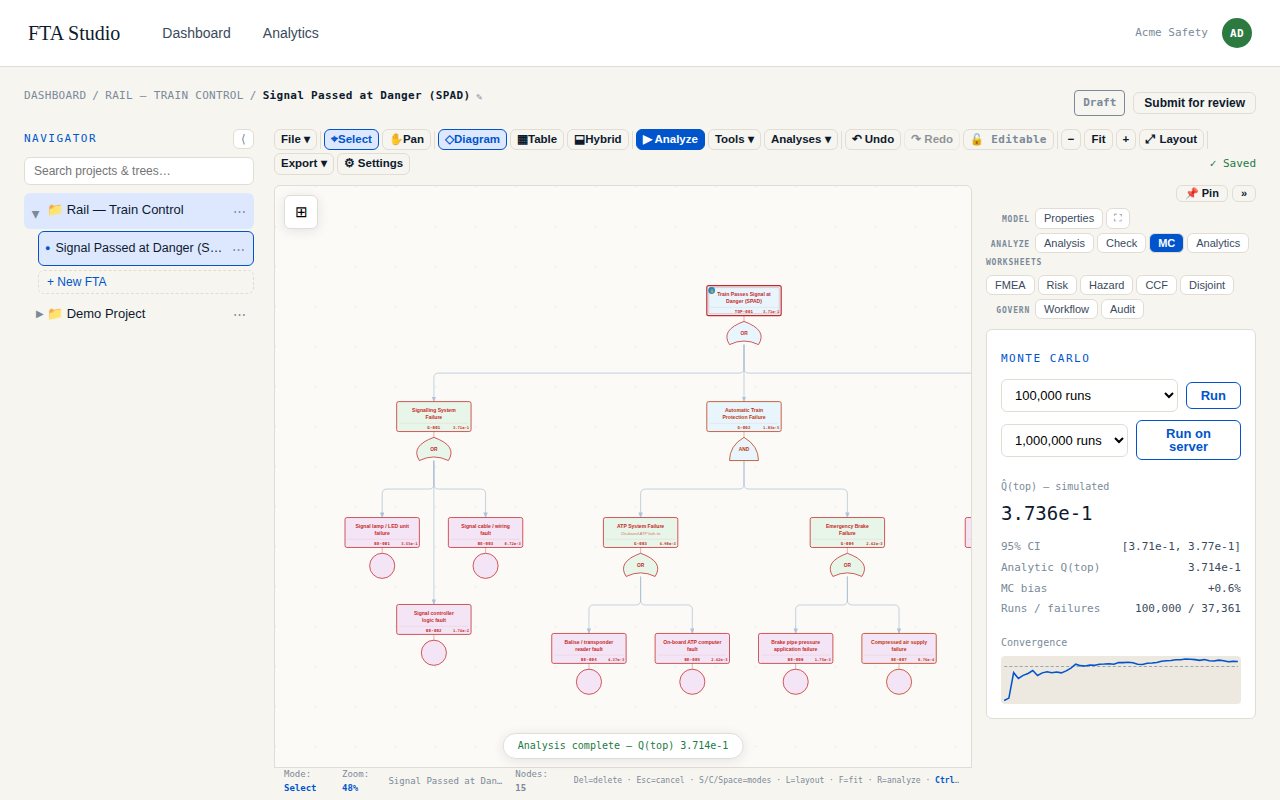Toggle the Editable lock button
The width and height of the screenshot is (1280, 800).
click(x=1008, y=139)
